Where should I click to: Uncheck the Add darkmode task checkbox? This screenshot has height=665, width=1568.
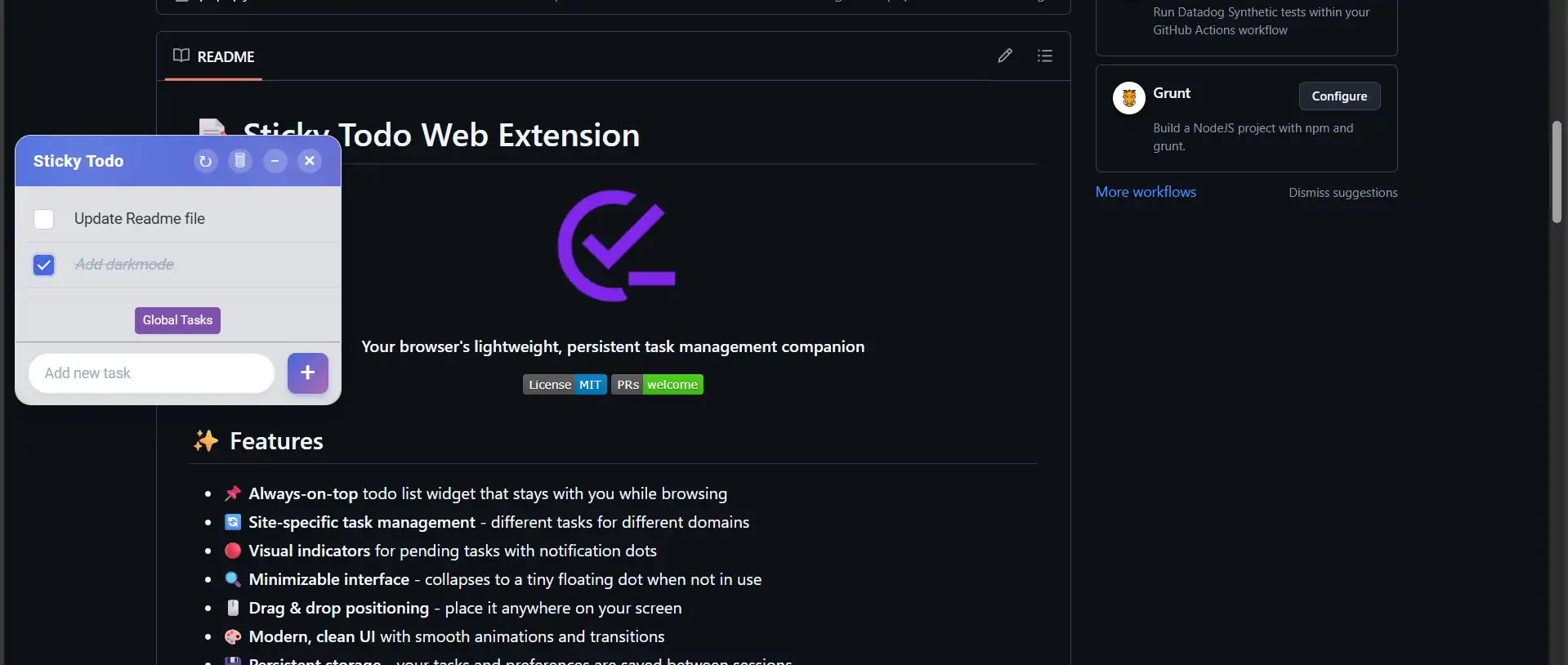pos(44,265)
